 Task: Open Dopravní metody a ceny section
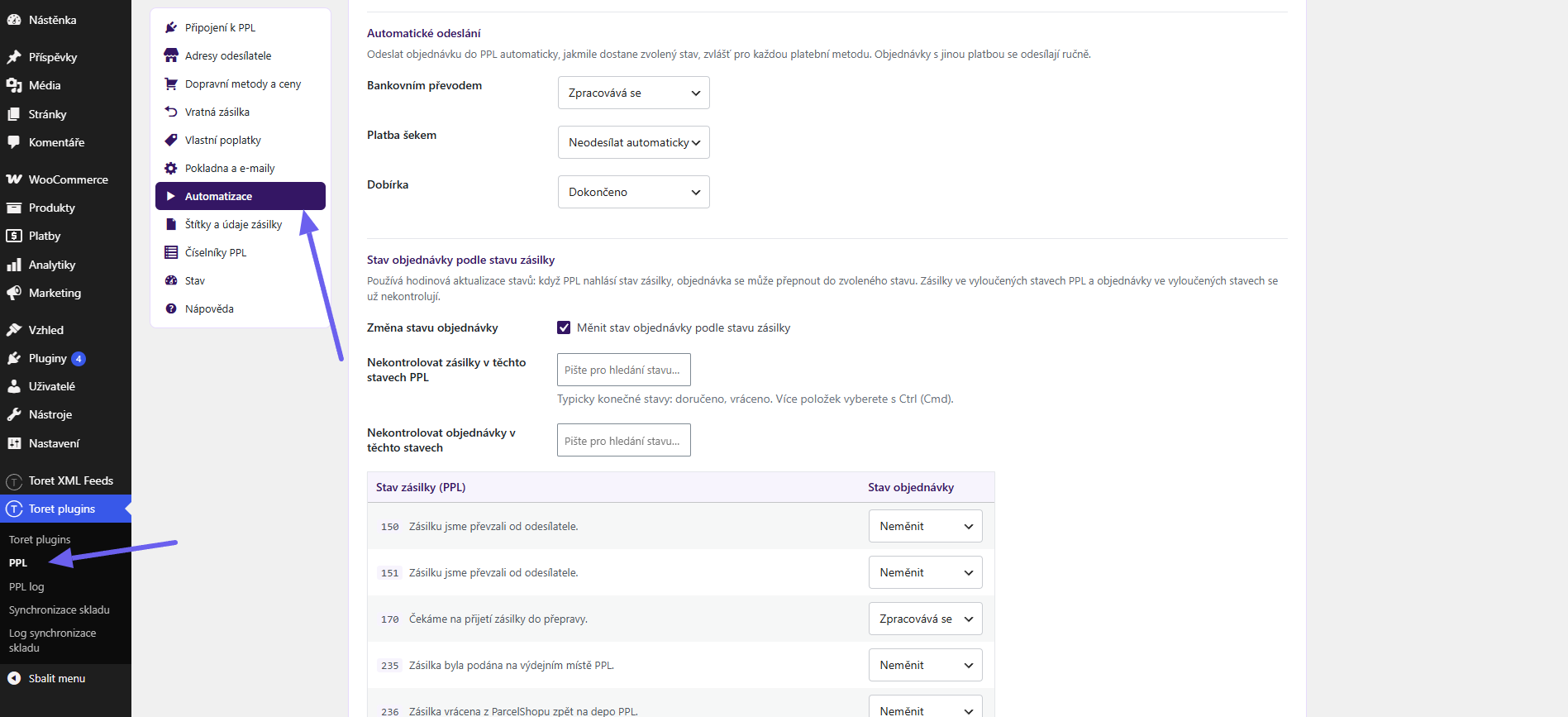click(x=241, y=84)
